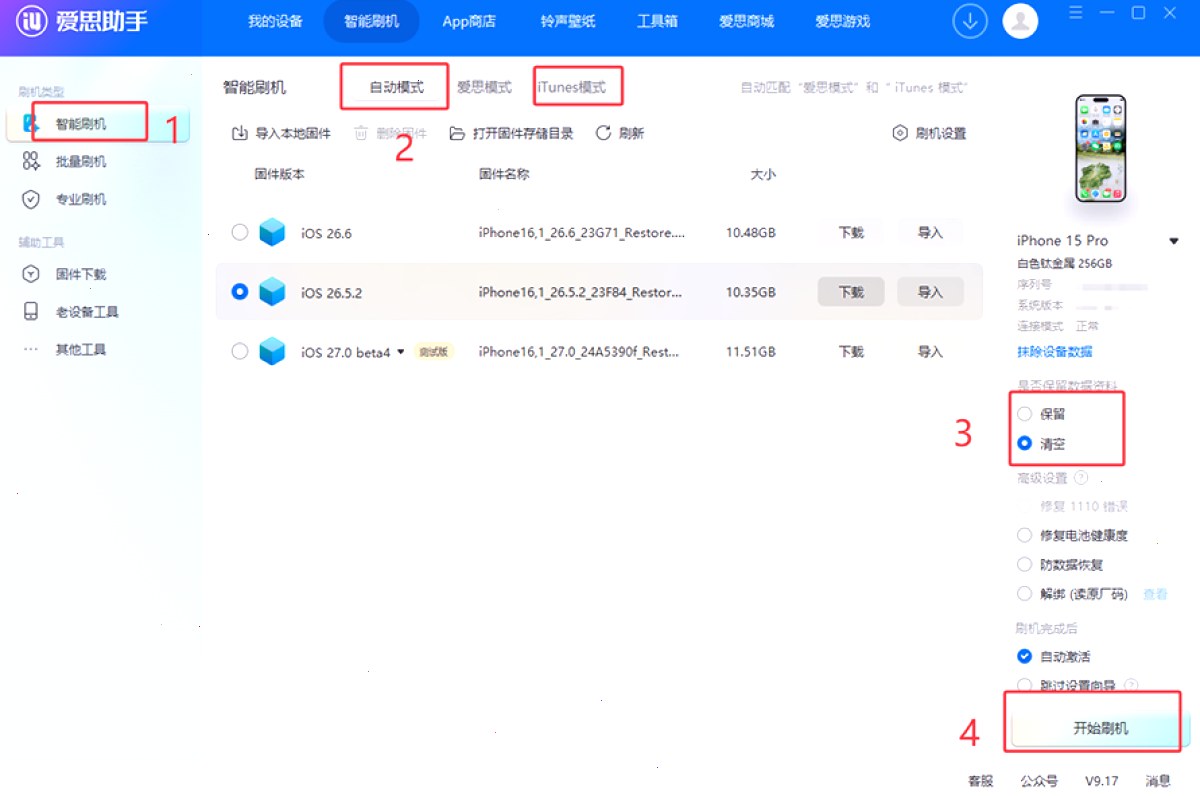Click the iOS 26.6 firmware cube icon

coord(272,233)
